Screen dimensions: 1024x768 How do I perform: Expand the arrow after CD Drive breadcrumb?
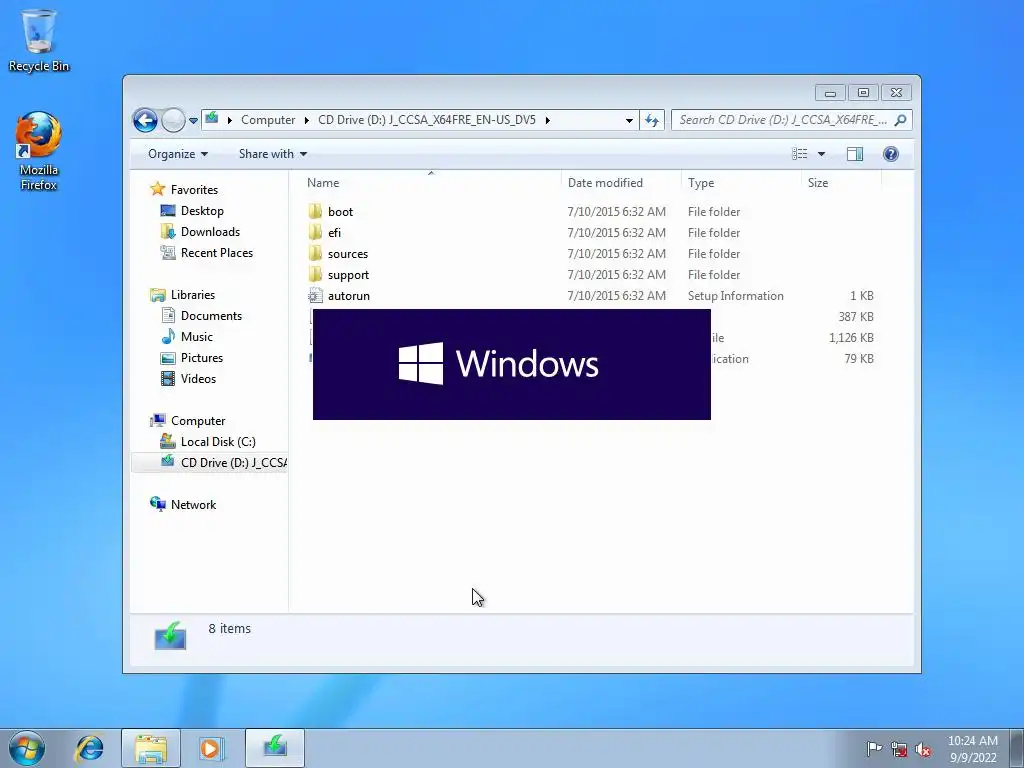[547, 120]
